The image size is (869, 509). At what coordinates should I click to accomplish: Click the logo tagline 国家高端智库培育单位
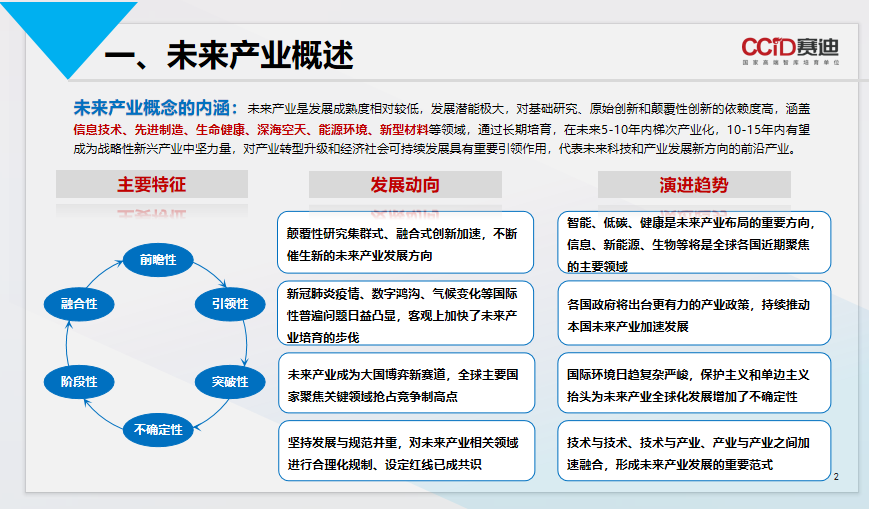tap(791, 63)
